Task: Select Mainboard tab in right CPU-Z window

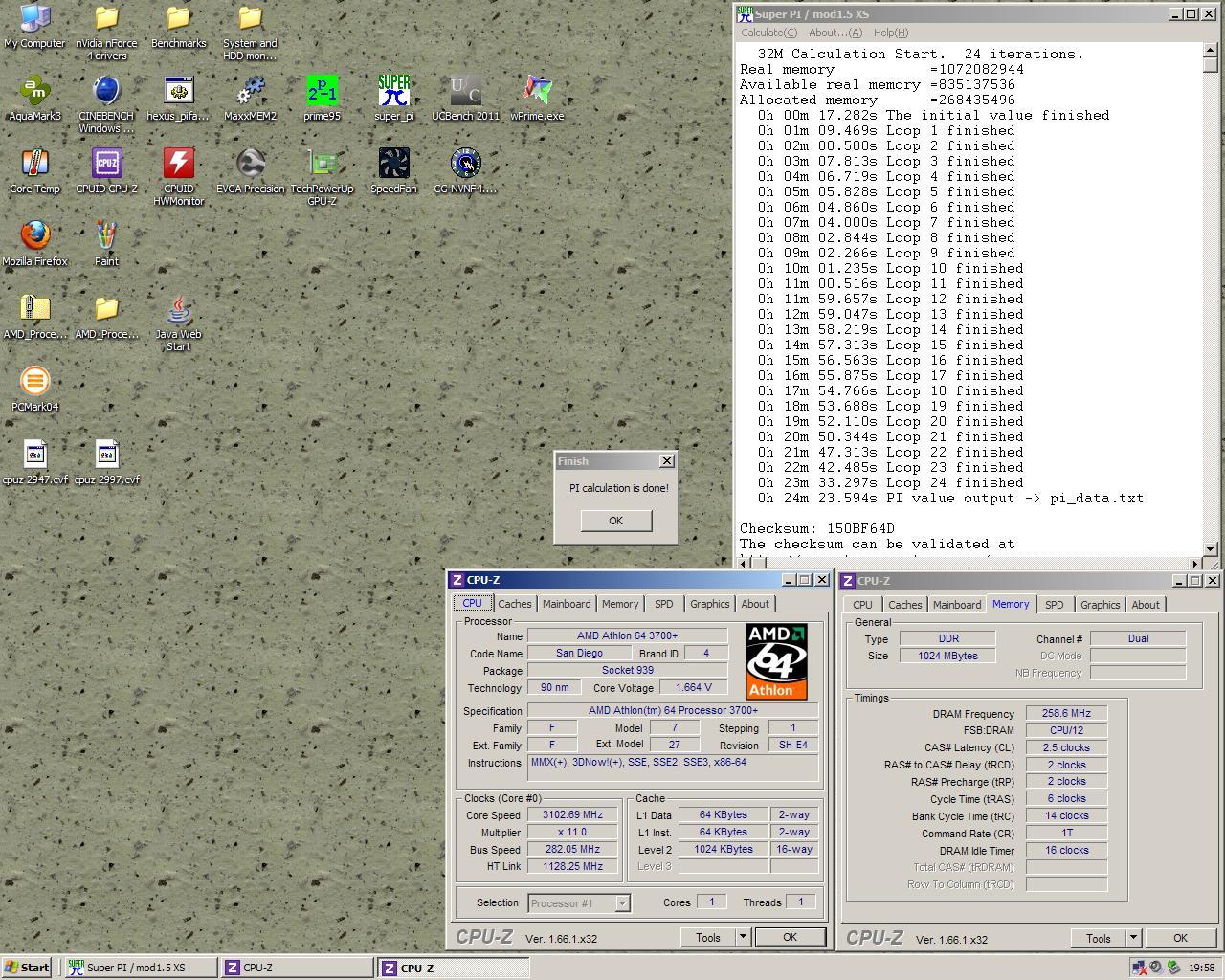Action: point(957,605)
